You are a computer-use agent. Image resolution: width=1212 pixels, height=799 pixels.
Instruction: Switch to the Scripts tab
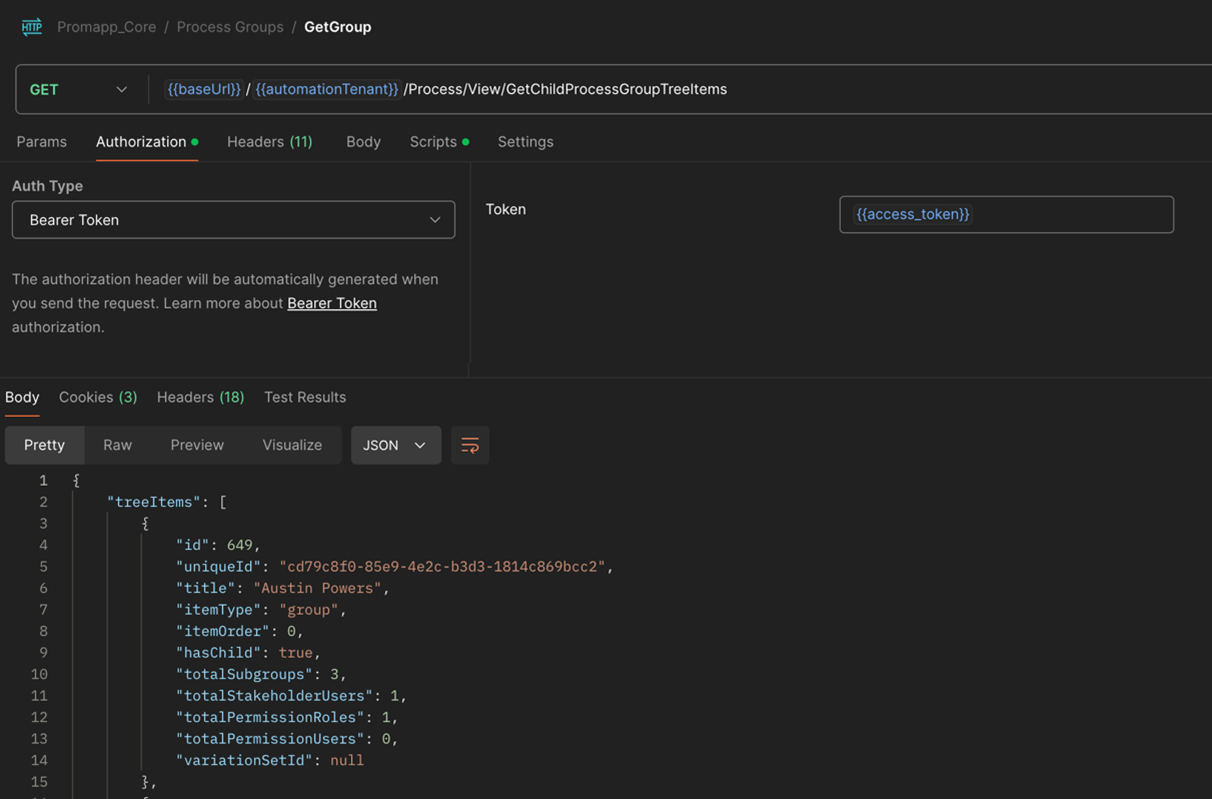(439, 142)
